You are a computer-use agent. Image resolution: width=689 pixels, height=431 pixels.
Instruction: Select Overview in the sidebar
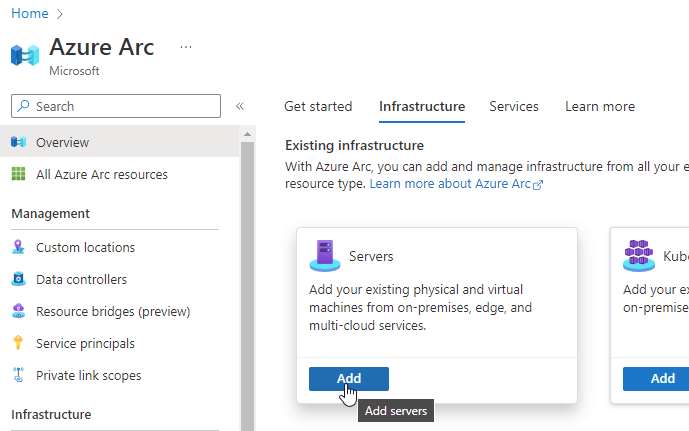click(120, 142)
